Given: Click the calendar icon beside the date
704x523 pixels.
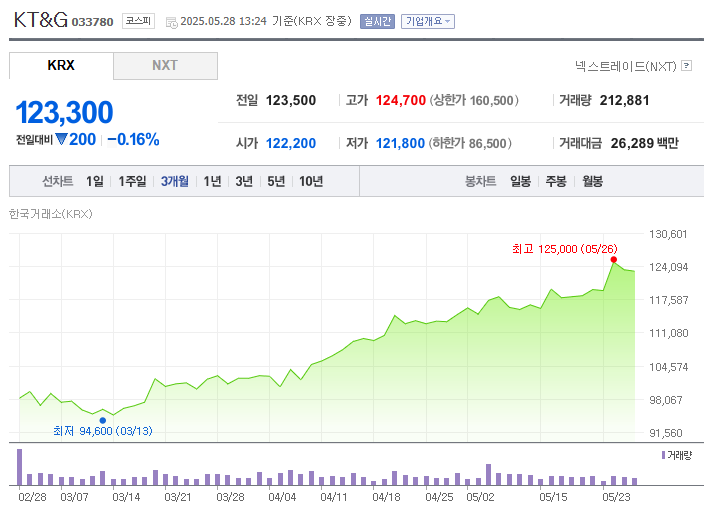Looking at the screenshot, I should click(x=172, y=22).
